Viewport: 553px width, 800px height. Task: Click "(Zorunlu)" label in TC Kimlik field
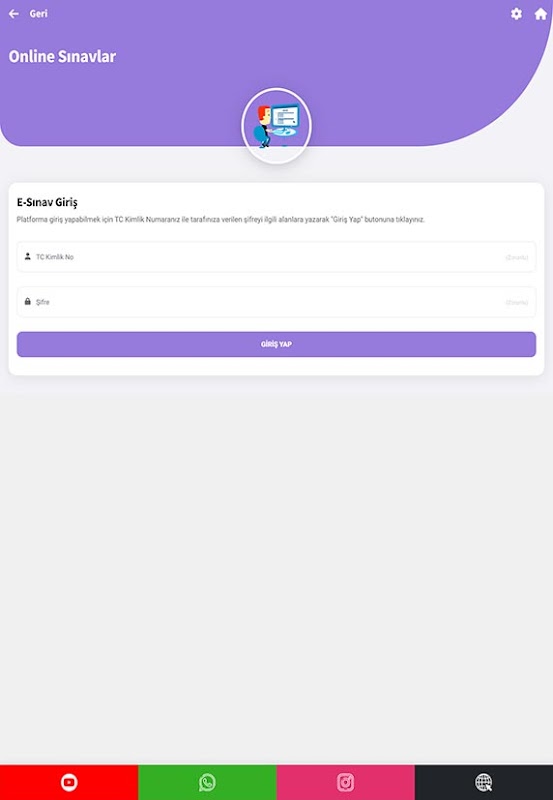click(517, 257)
